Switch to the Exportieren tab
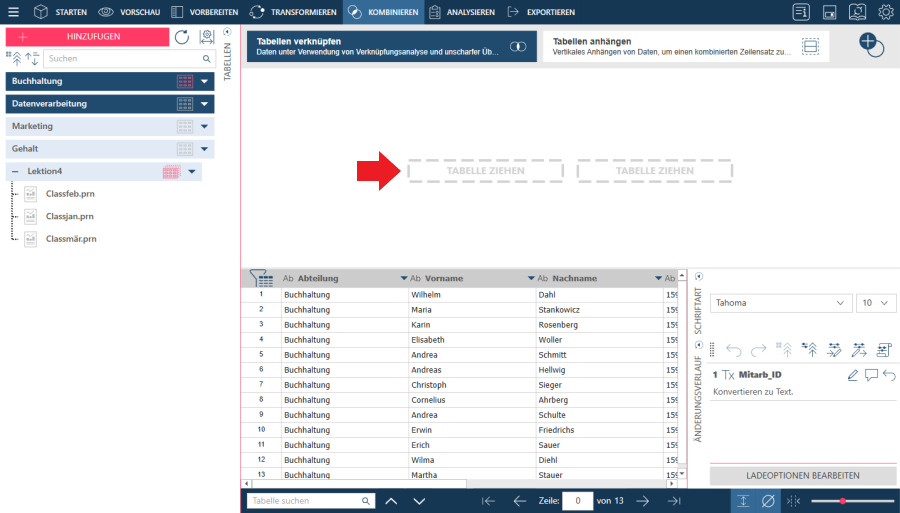This screenshot has height=513, width=900. click(x=541, y=12)
